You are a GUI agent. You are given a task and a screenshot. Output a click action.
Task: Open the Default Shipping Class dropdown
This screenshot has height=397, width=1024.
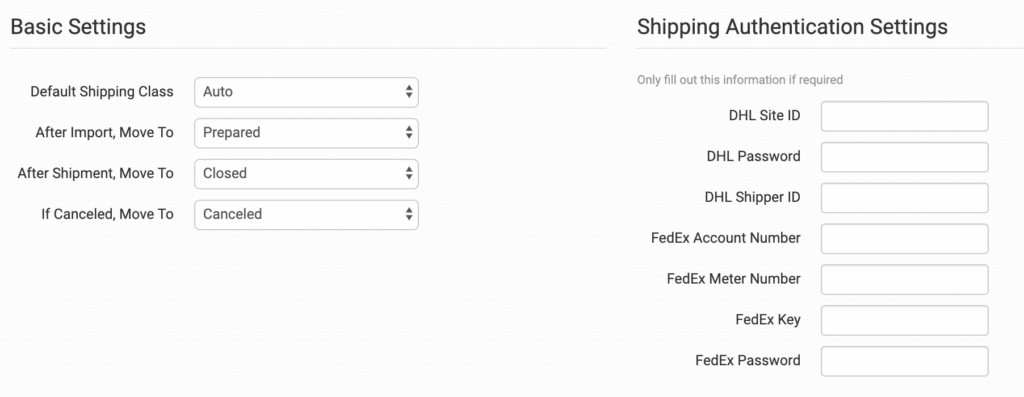click(x=306, y=92)
